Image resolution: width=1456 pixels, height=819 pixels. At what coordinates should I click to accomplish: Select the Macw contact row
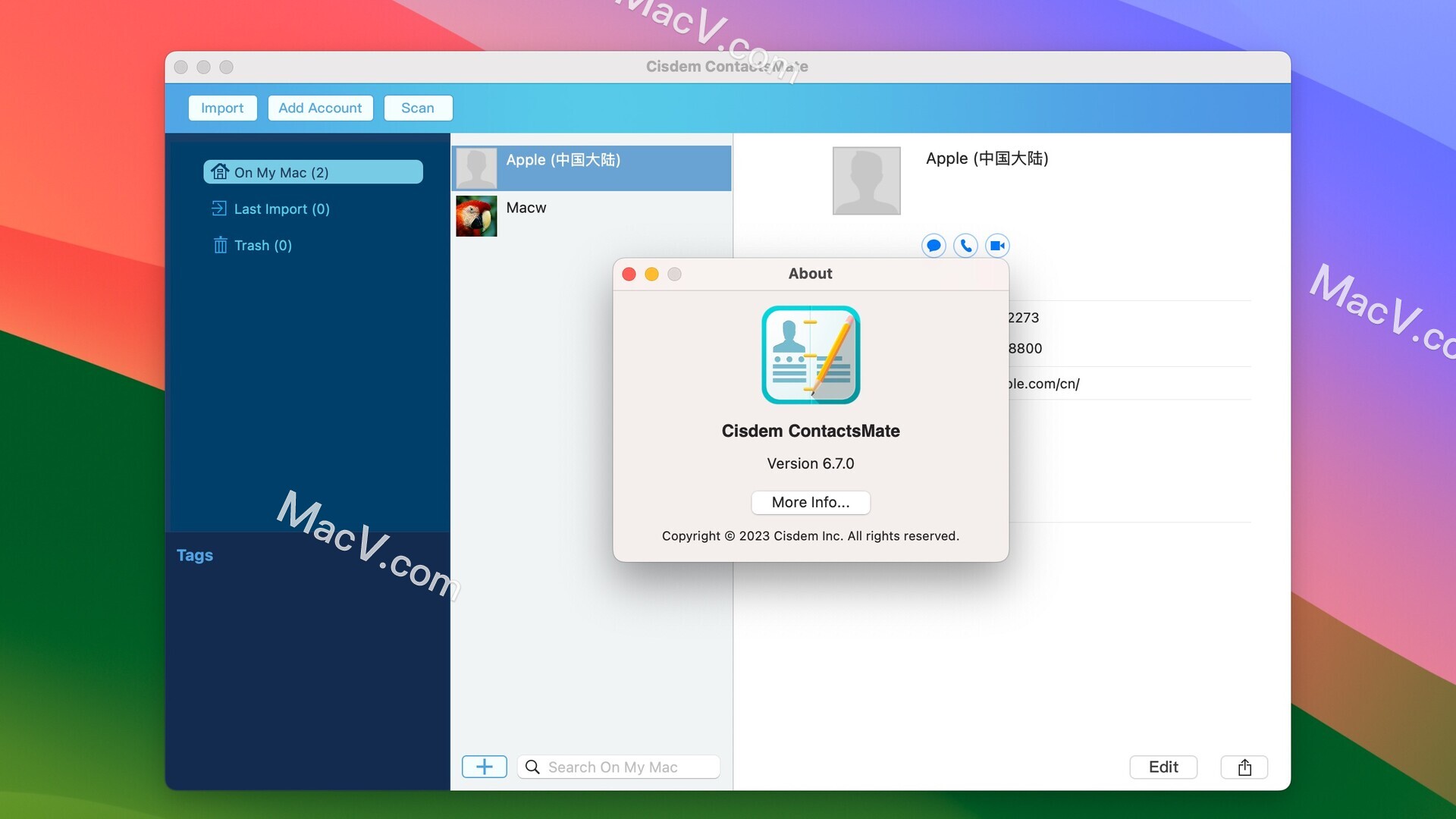[591, 215]
